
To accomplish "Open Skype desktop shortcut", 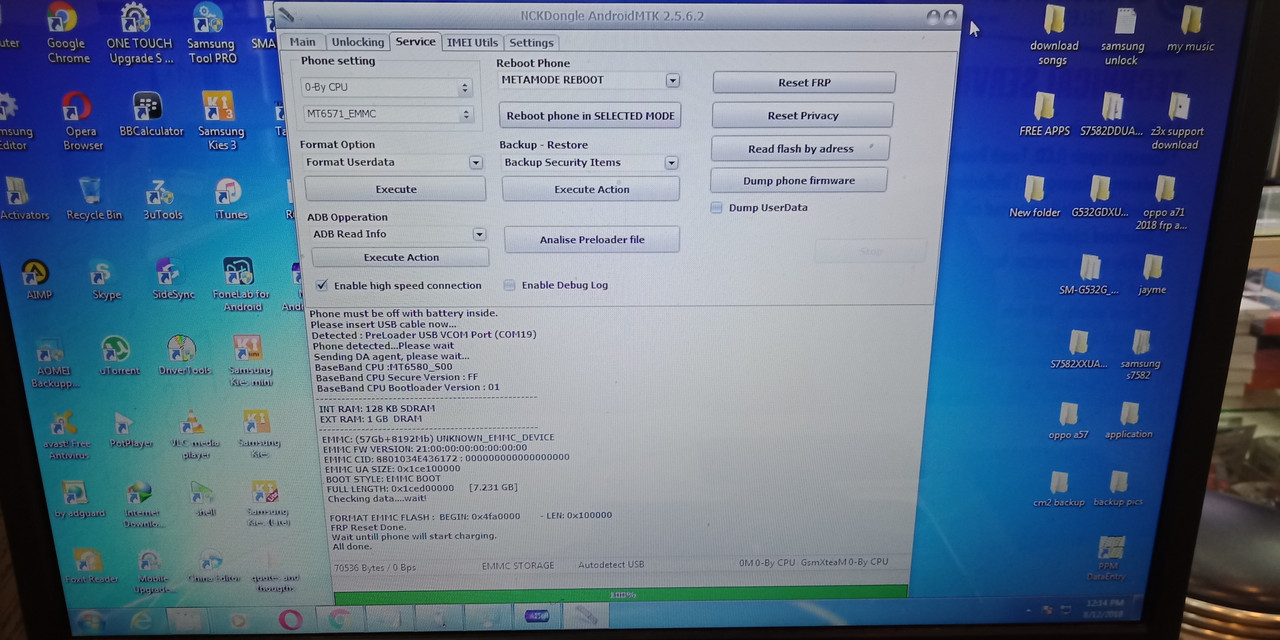I will [106, 279].
